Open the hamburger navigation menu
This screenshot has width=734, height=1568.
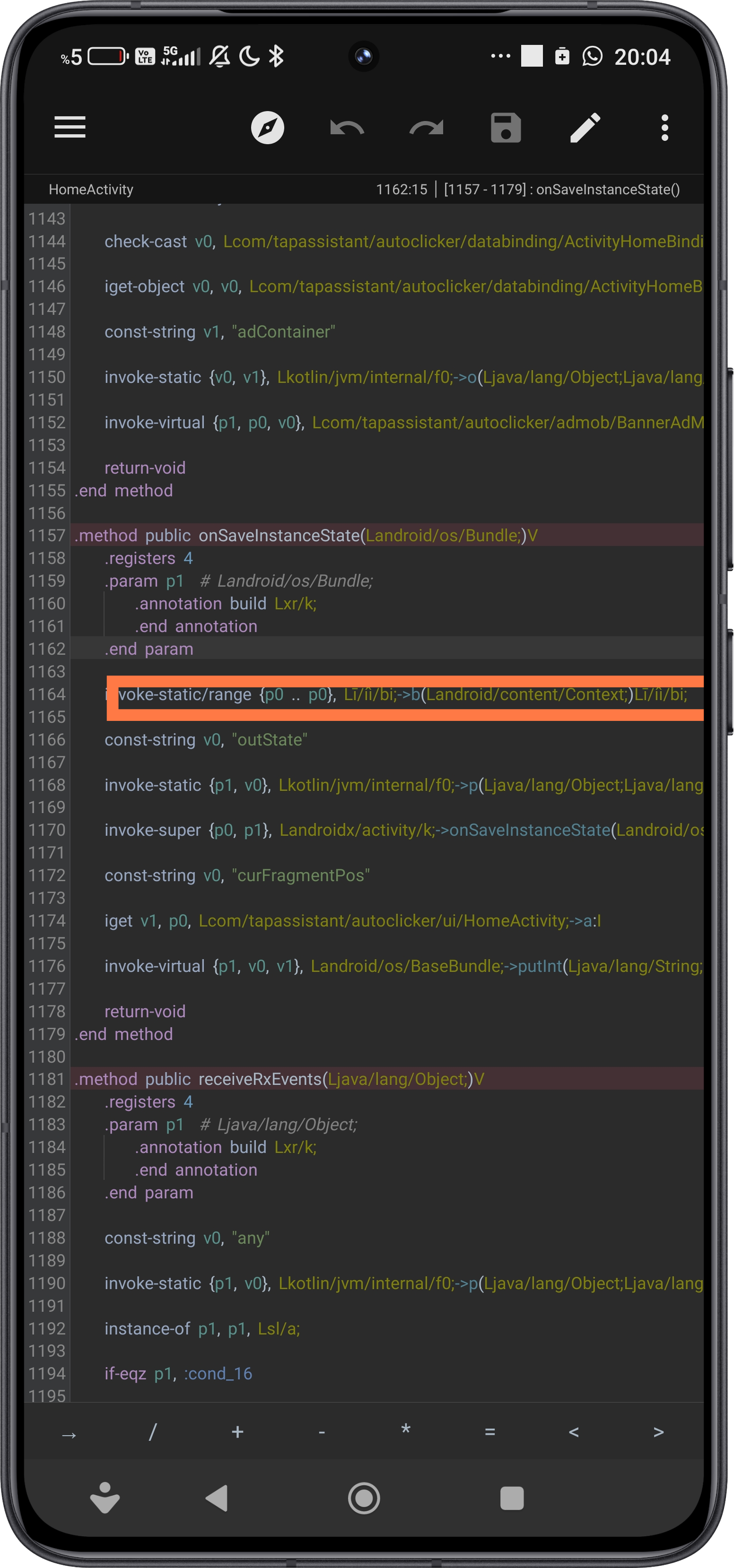pos(70,127)
